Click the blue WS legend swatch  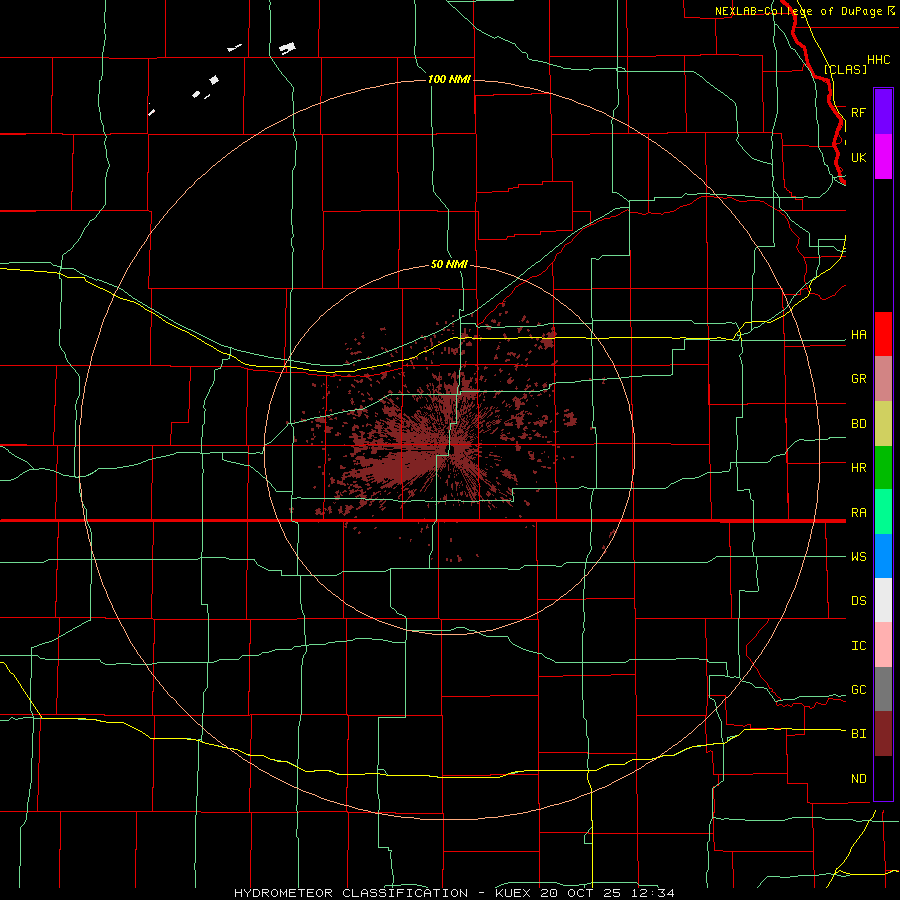[x=883, y=556]
